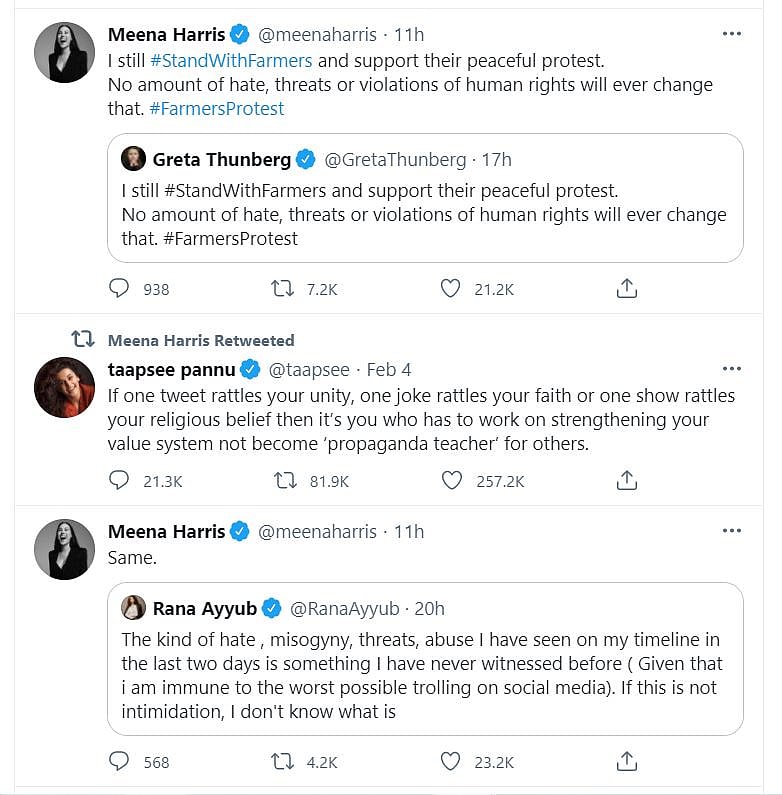Expand more options on the 'Same.' tweet
Viewport: 782px width, 795px height.
tap(732, 531)
